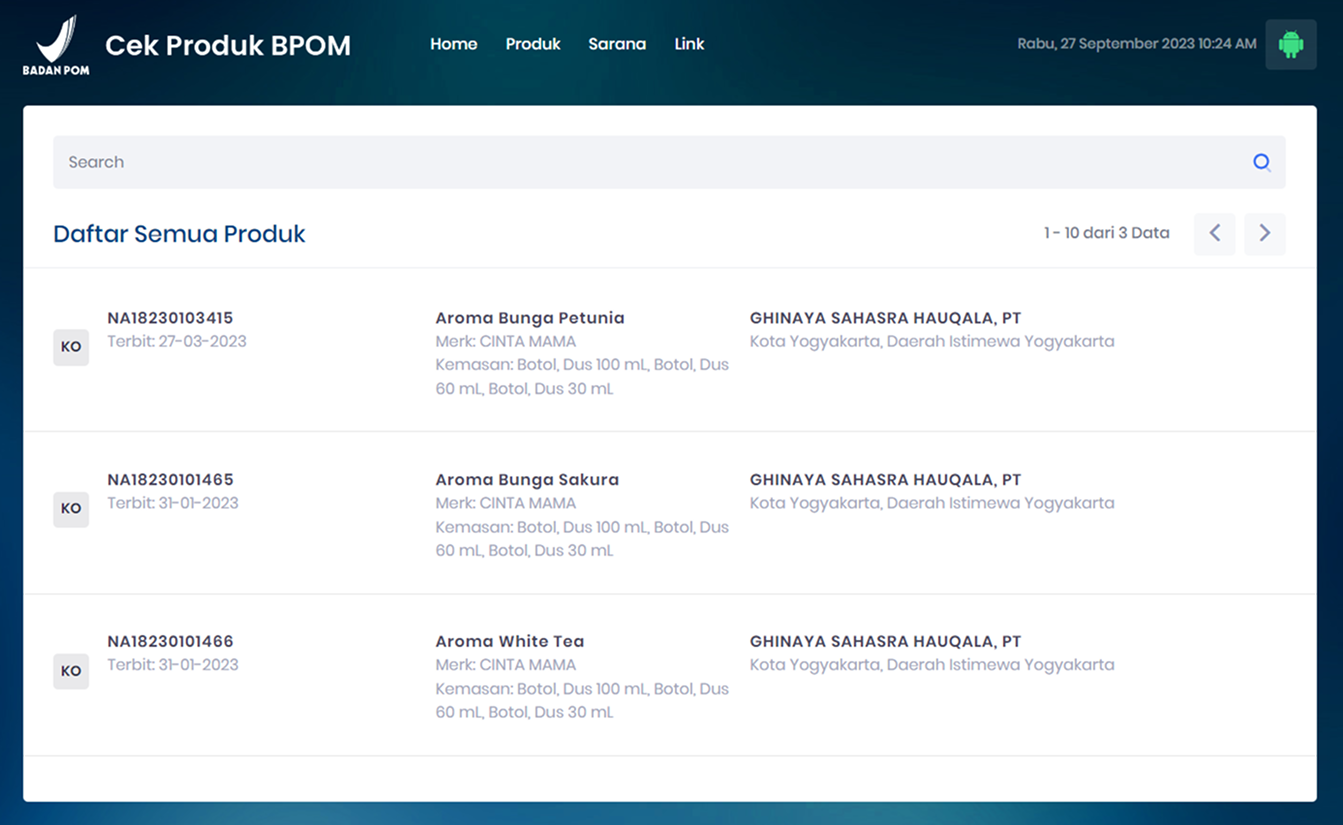Viewport: 1343px width, 825px height.
Task: Select registration number NA18230103415
Action: 170,318
